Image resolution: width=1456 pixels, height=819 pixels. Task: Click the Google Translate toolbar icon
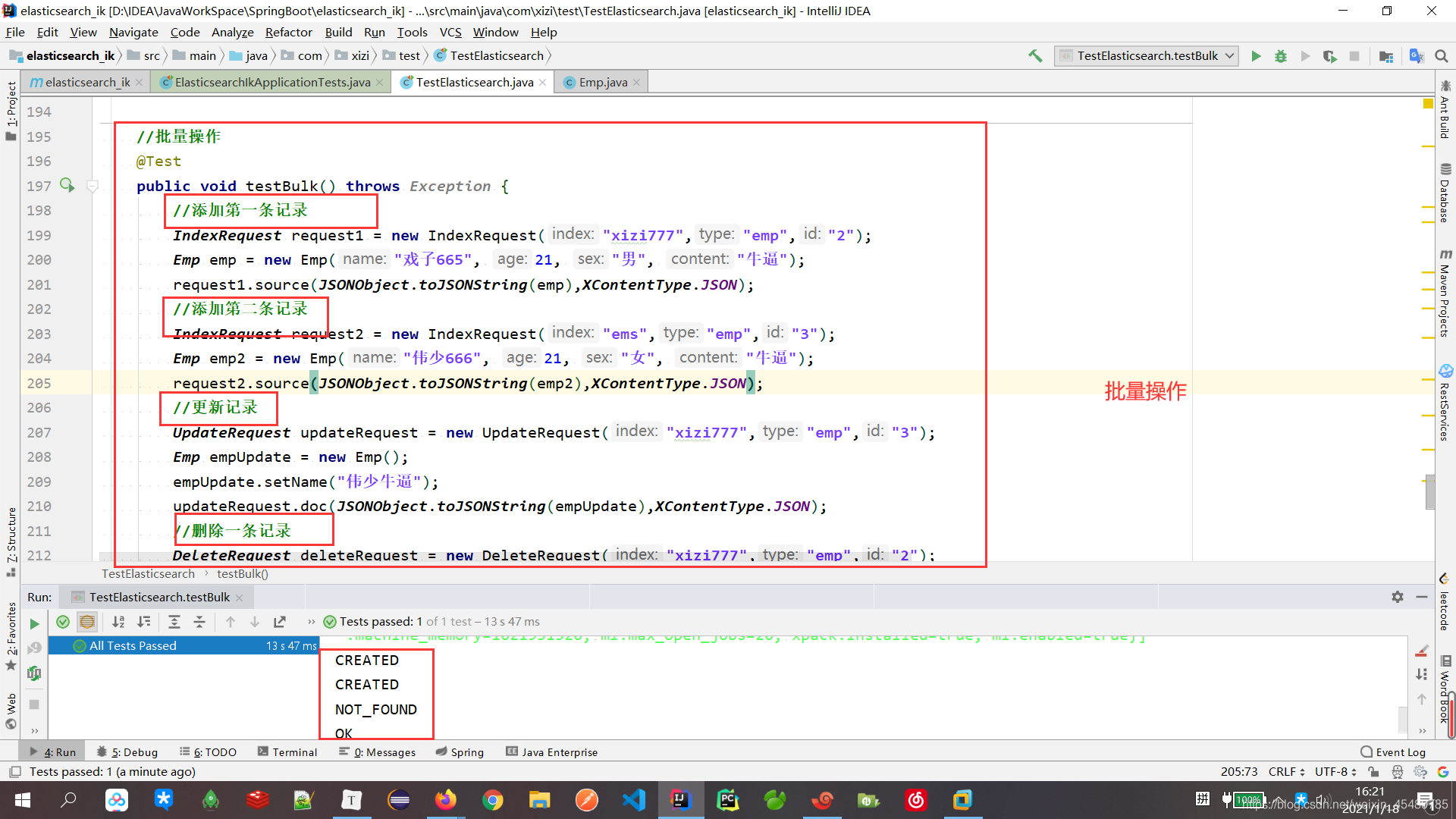coord(1416,56)
